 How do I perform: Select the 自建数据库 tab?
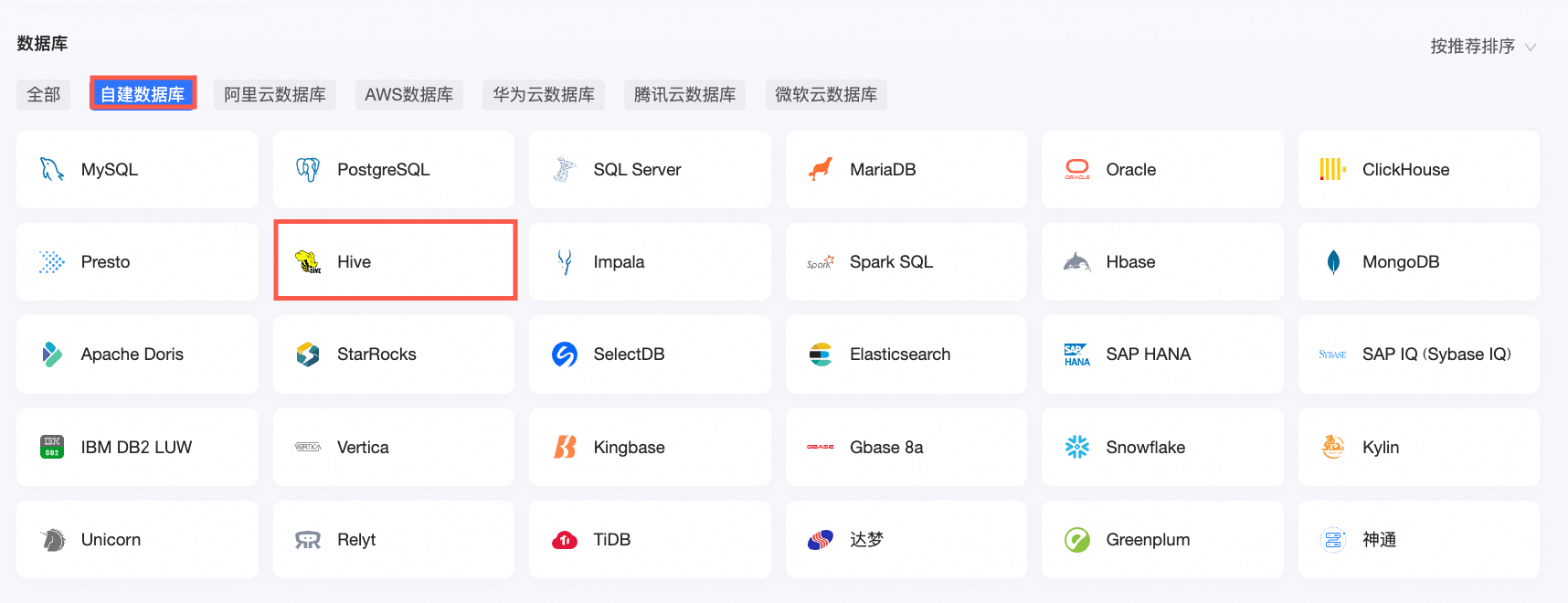point(143,94)
